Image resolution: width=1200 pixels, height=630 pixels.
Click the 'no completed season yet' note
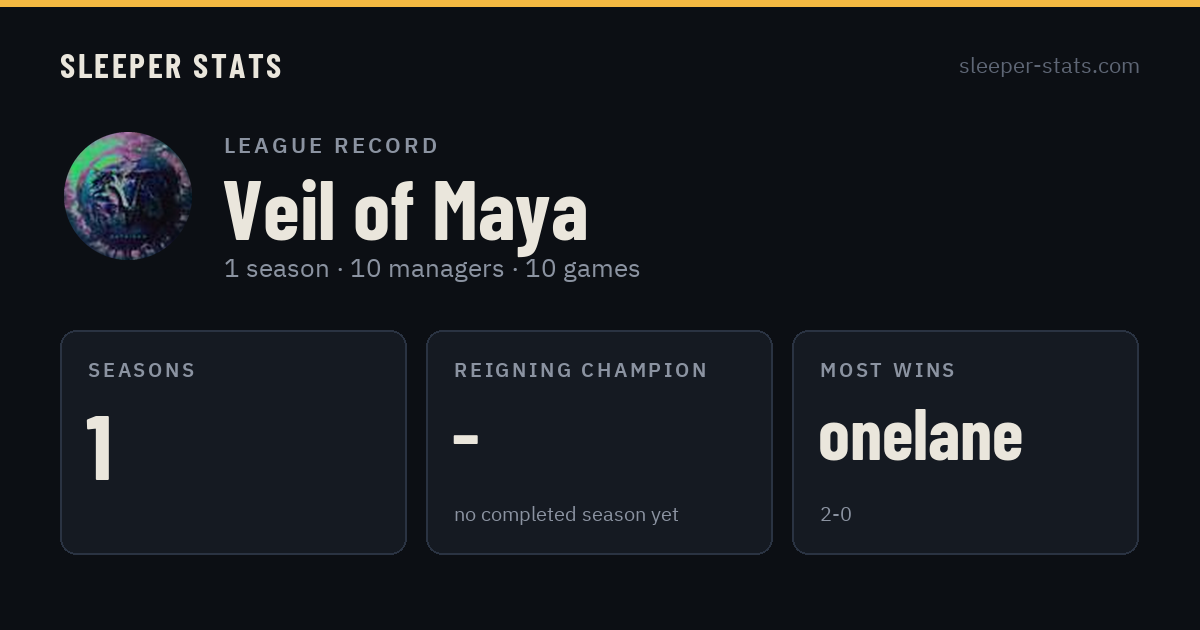tap(566, 514)
